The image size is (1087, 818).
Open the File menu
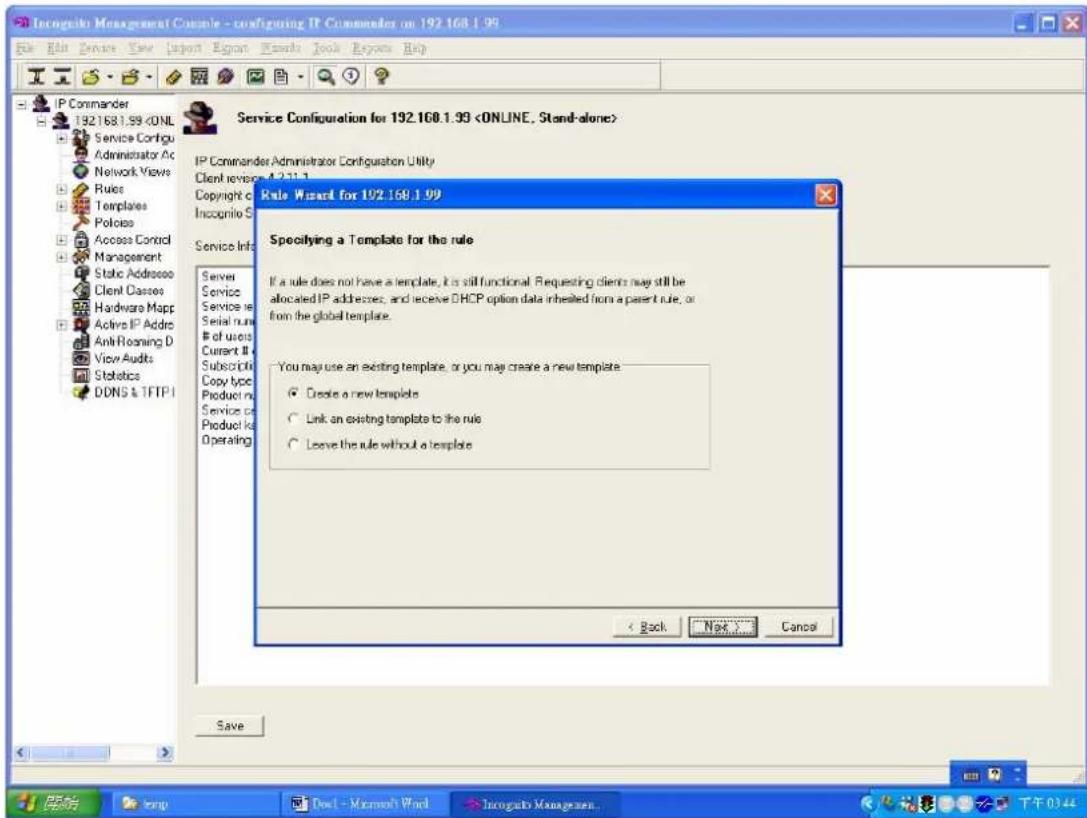point(25,48)
